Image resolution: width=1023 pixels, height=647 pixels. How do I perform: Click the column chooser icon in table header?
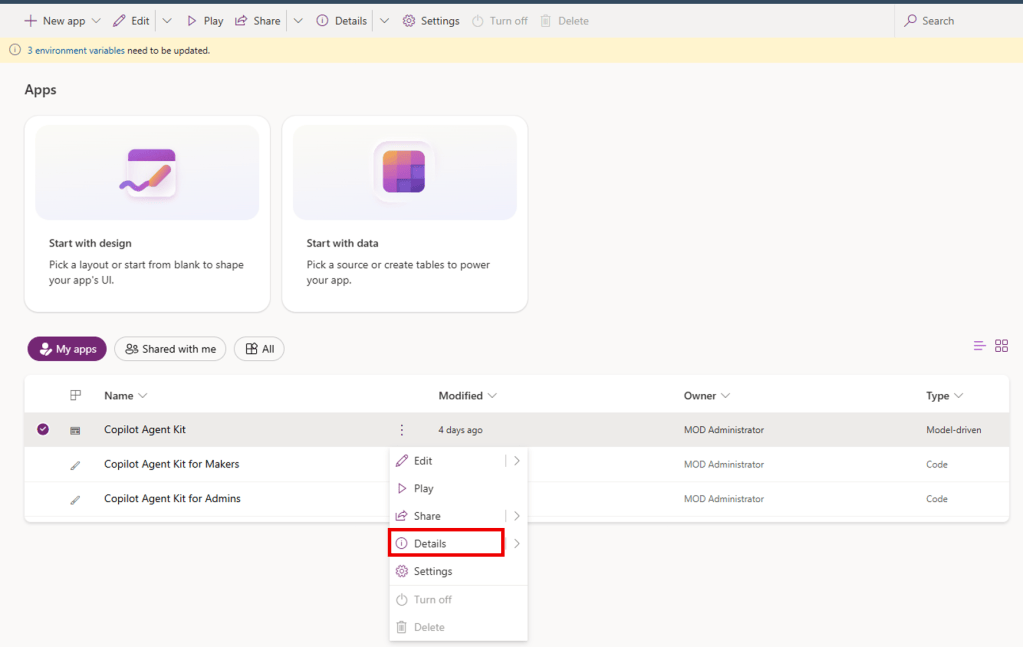[x=75, y=395]
